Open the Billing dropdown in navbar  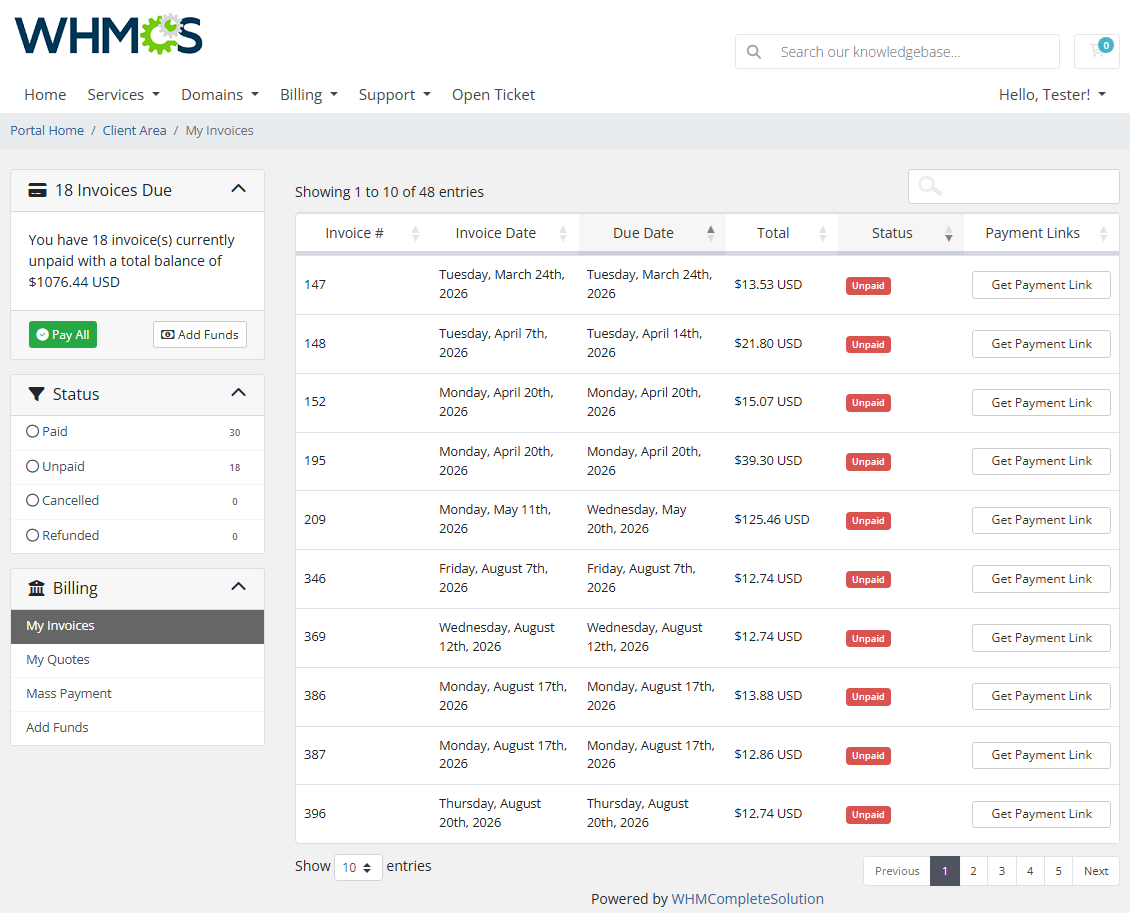(308, 94)
